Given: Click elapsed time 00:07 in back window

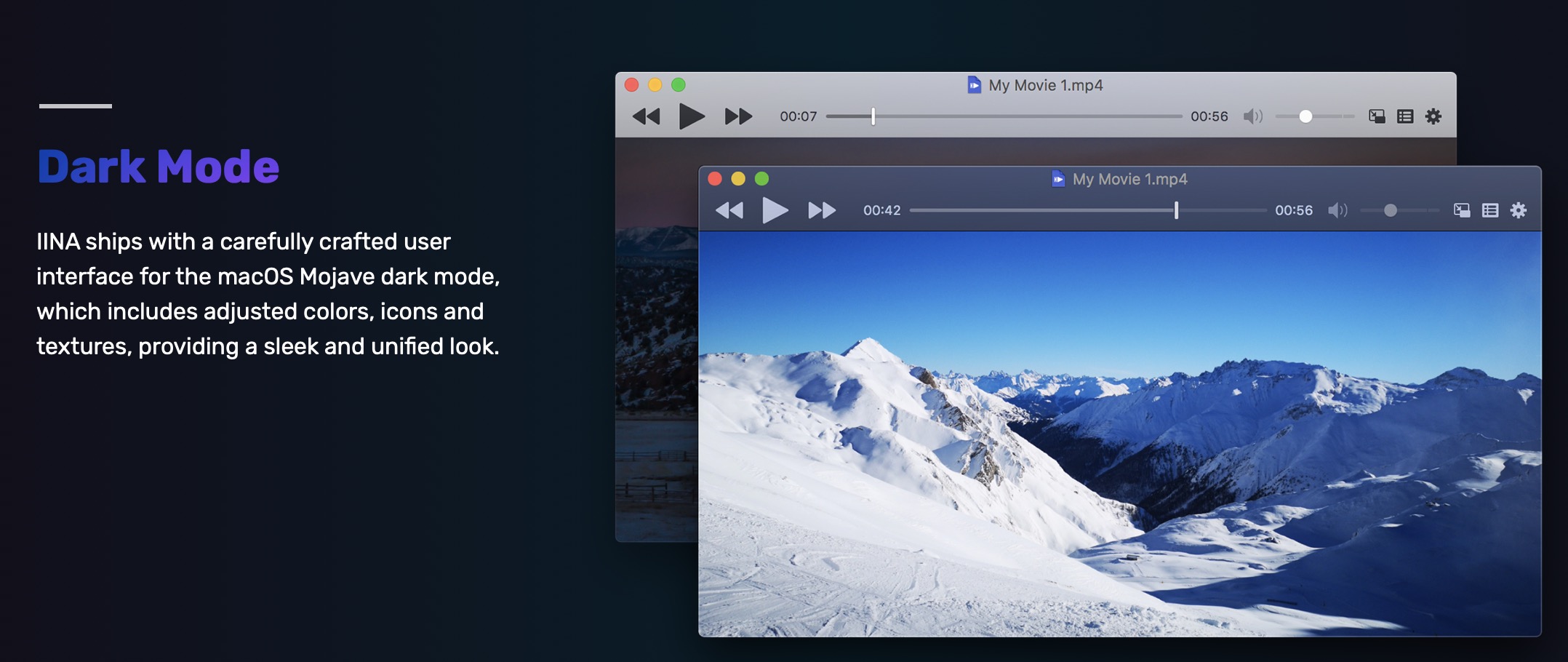Looking at the screenshot, I should [x=798, y=116].
